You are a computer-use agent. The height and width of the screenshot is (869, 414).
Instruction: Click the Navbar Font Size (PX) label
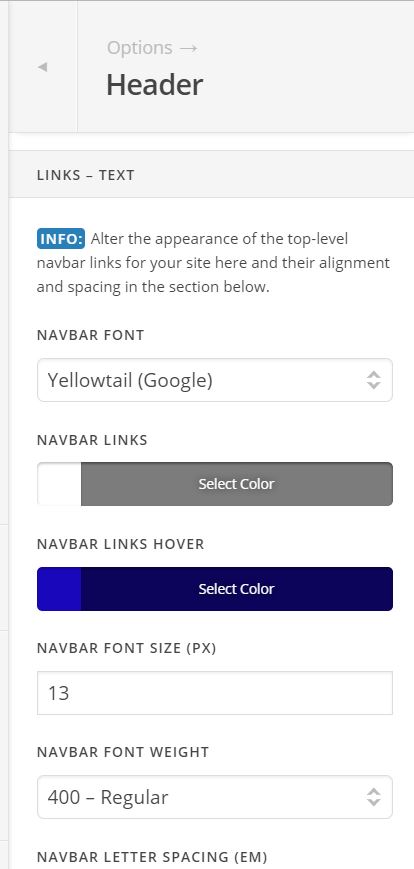click(127, 648)
